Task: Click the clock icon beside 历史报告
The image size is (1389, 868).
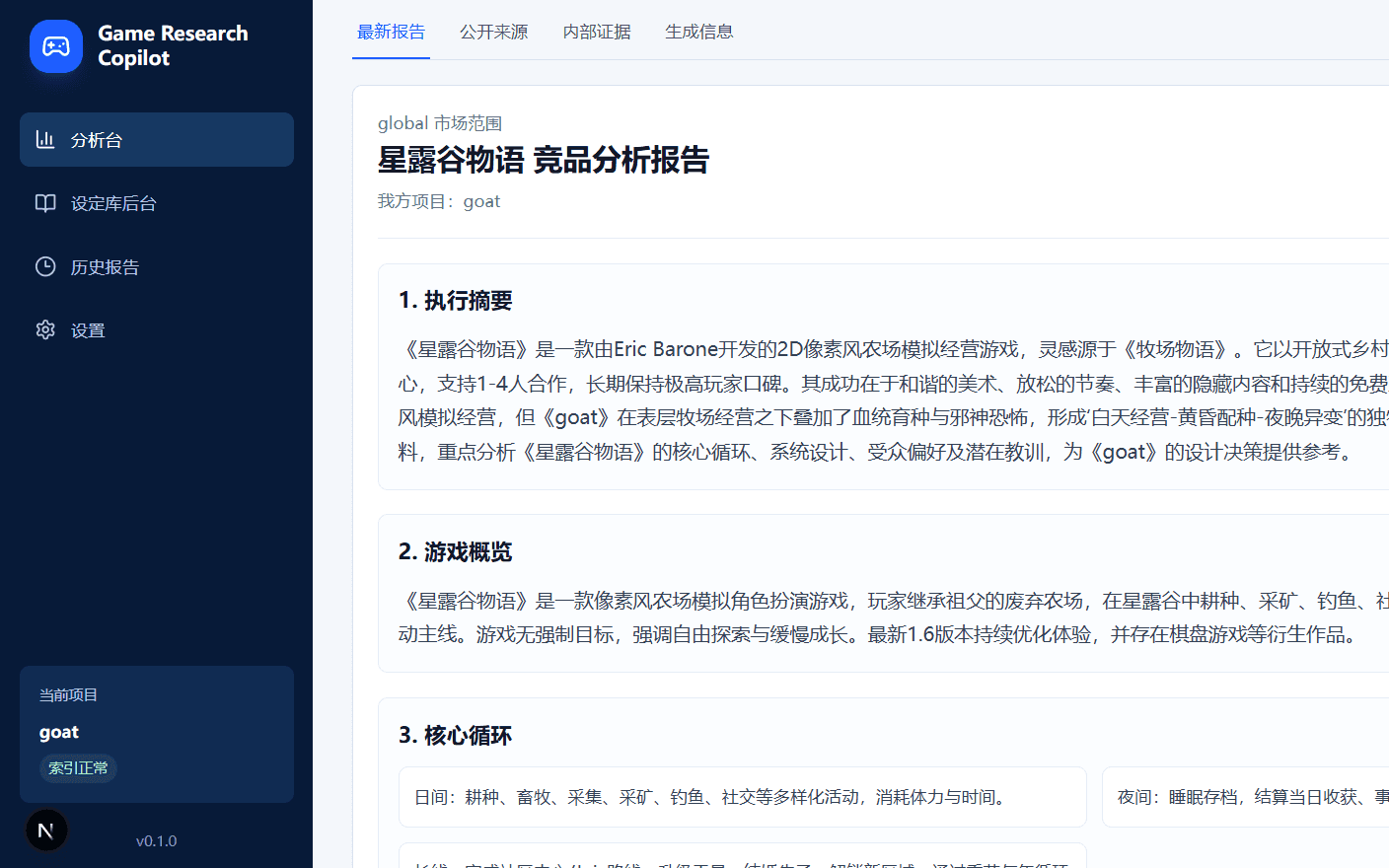Action: (x=45, y=266)
